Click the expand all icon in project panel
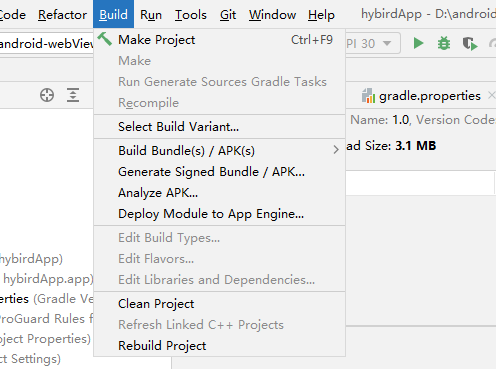496x369 pixels. [73, 95]
